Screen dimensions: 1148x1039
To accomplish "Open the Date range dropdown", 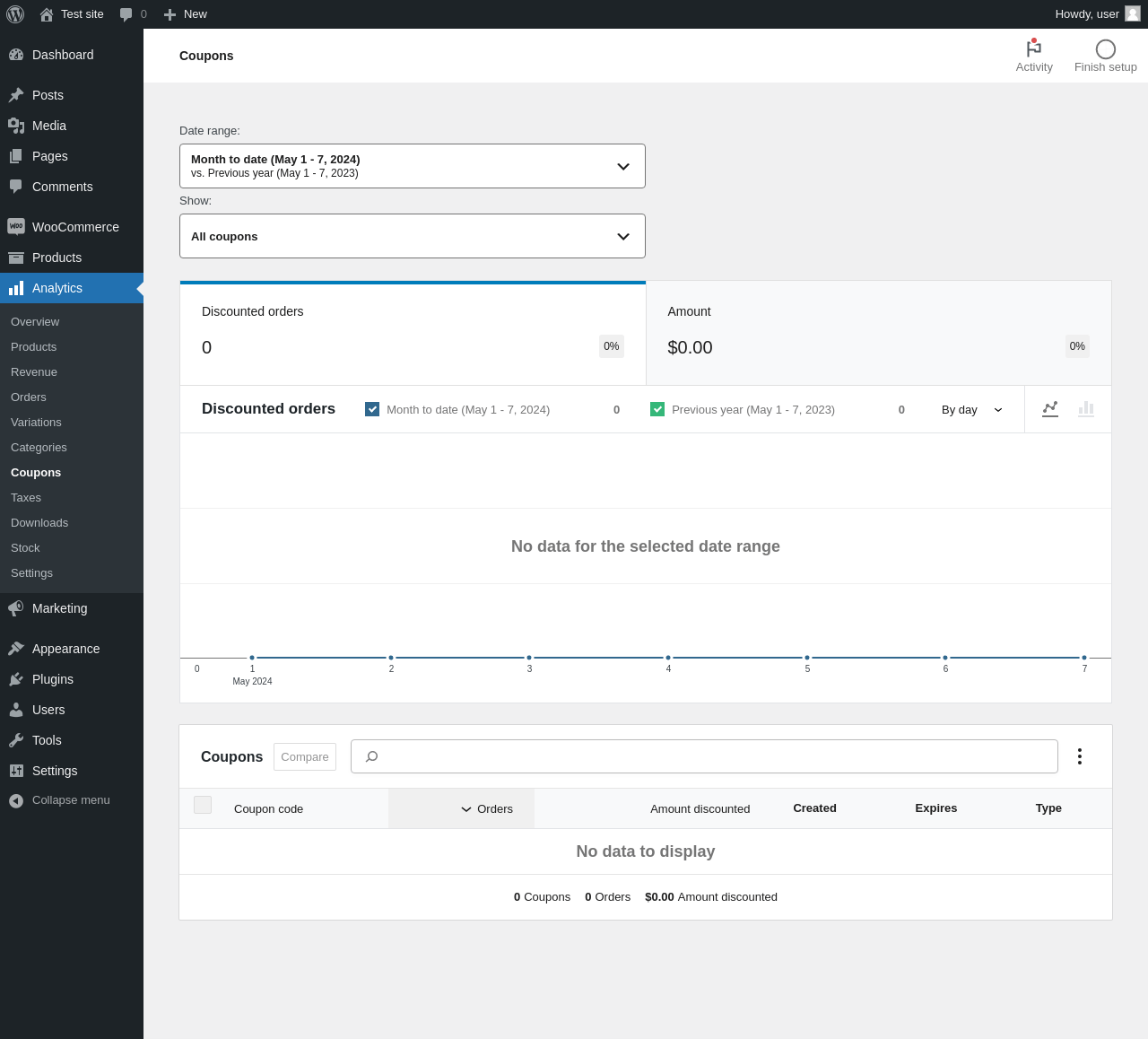I will [413, 166].
